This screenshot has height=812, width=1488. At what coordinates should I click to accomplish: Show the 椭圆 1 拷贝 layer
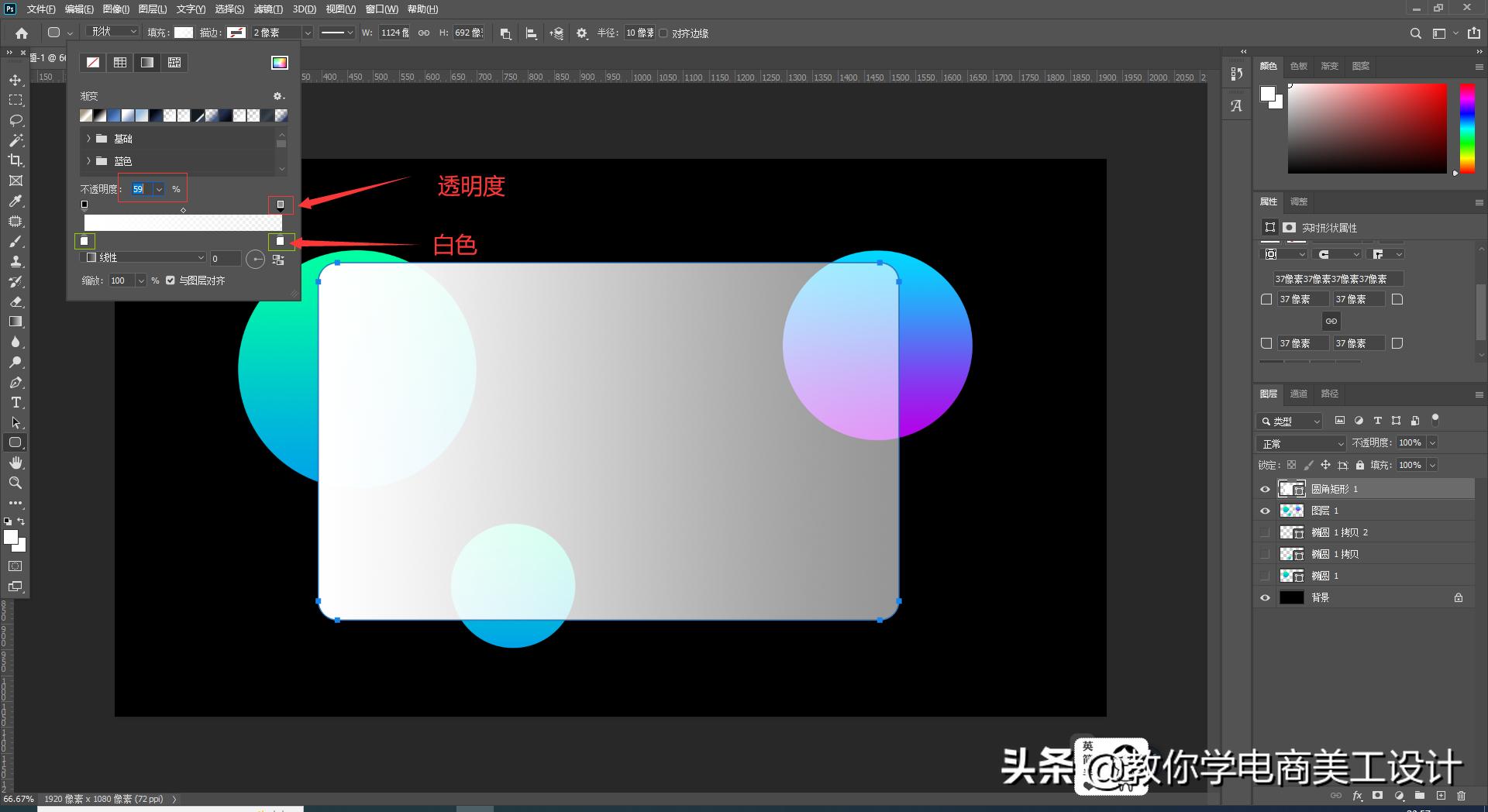[1266, 554]
